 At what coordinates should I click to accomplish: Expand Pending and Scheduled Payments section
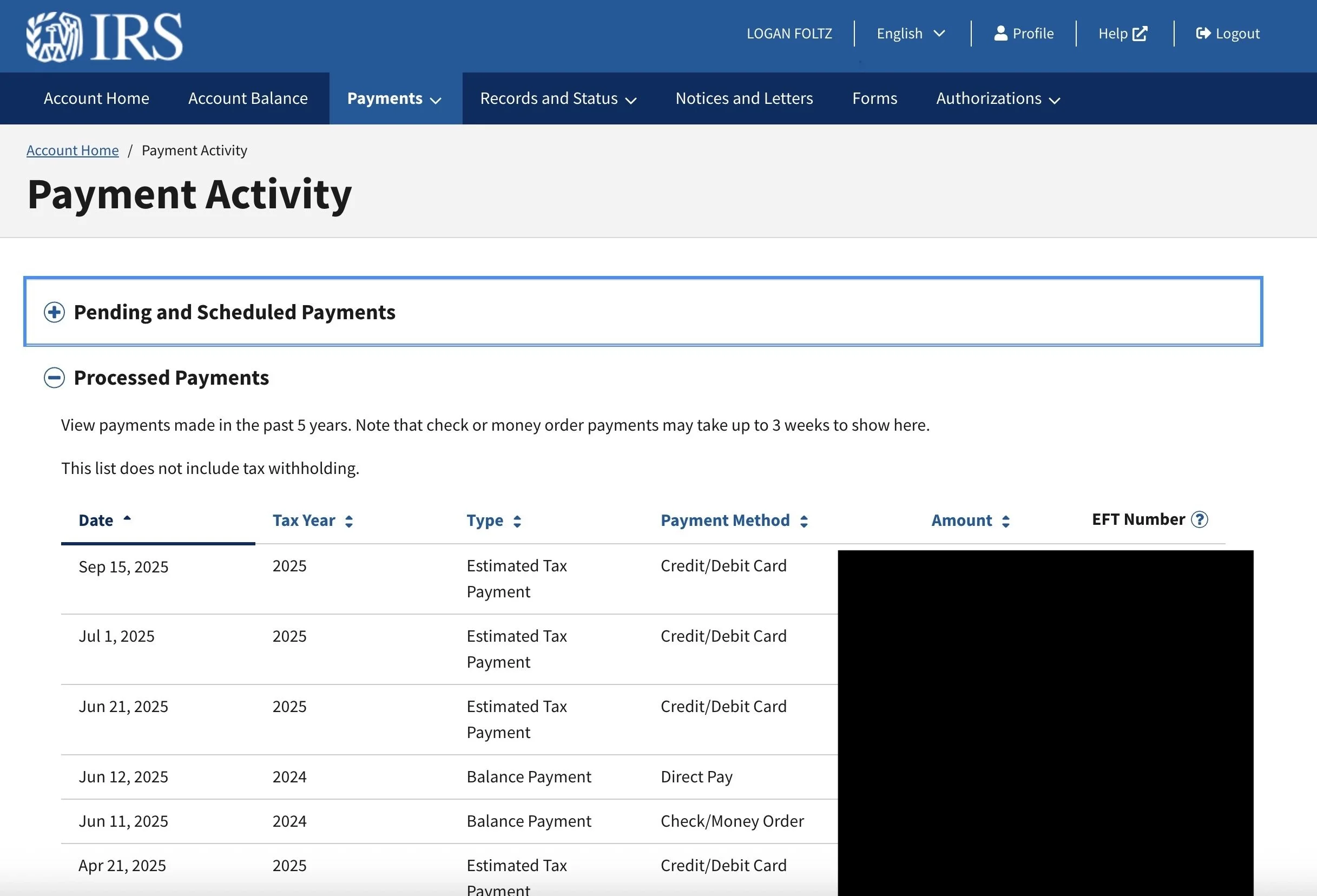(55, 312)
